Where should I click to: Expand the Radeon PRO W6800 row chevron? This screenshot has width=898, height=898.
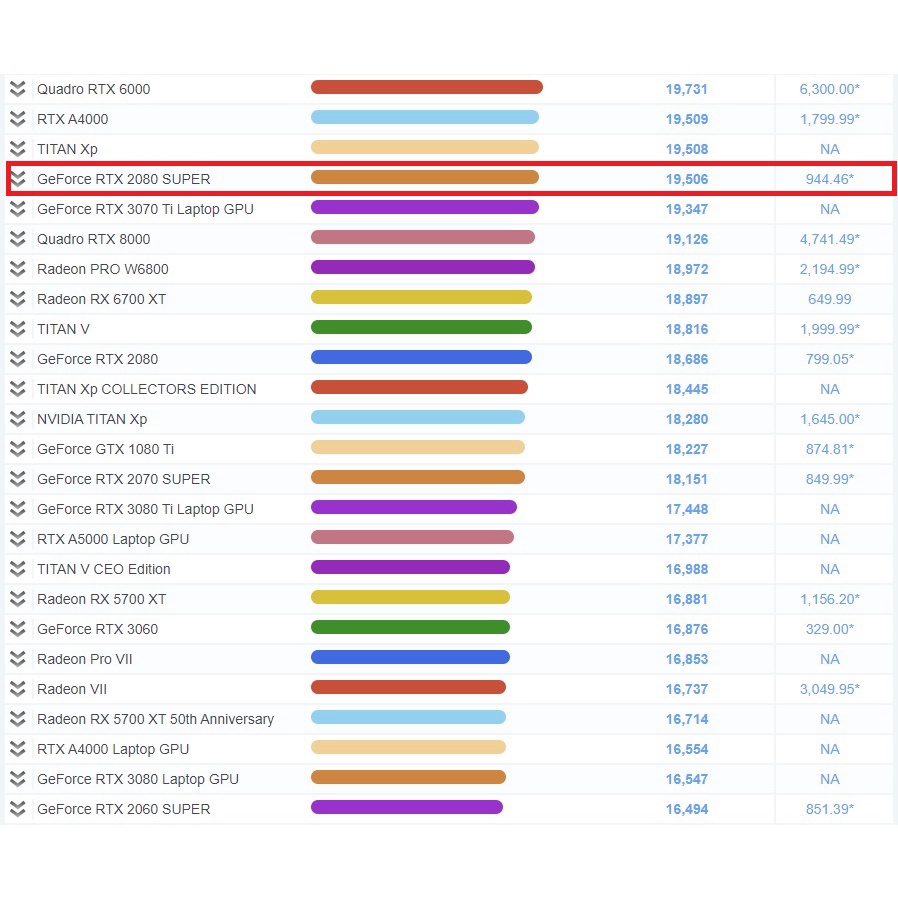pos(18,269)
